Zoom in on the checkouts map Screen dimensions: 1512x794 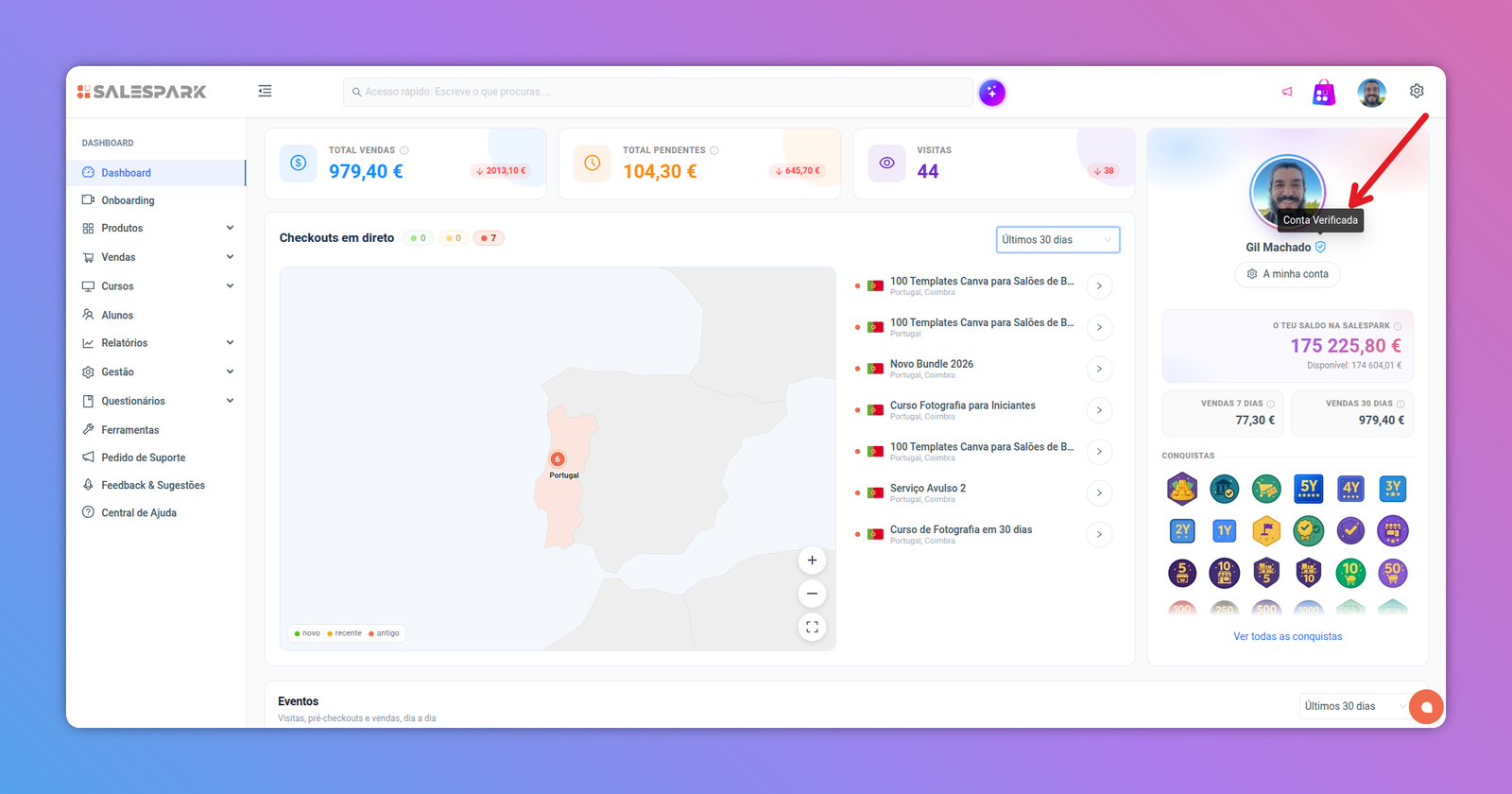(812, 561)
